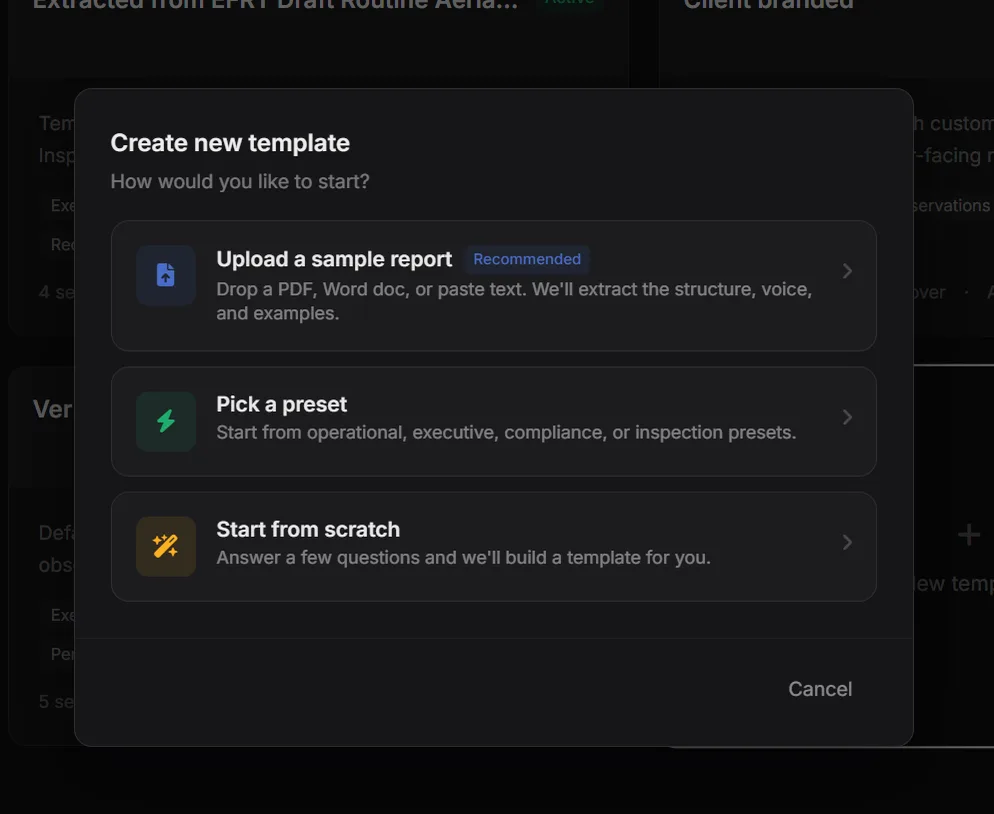Click the Client branded card title
Image resolution: width=994 pixels, height=814 pixels.
click(x=768, y=4)
